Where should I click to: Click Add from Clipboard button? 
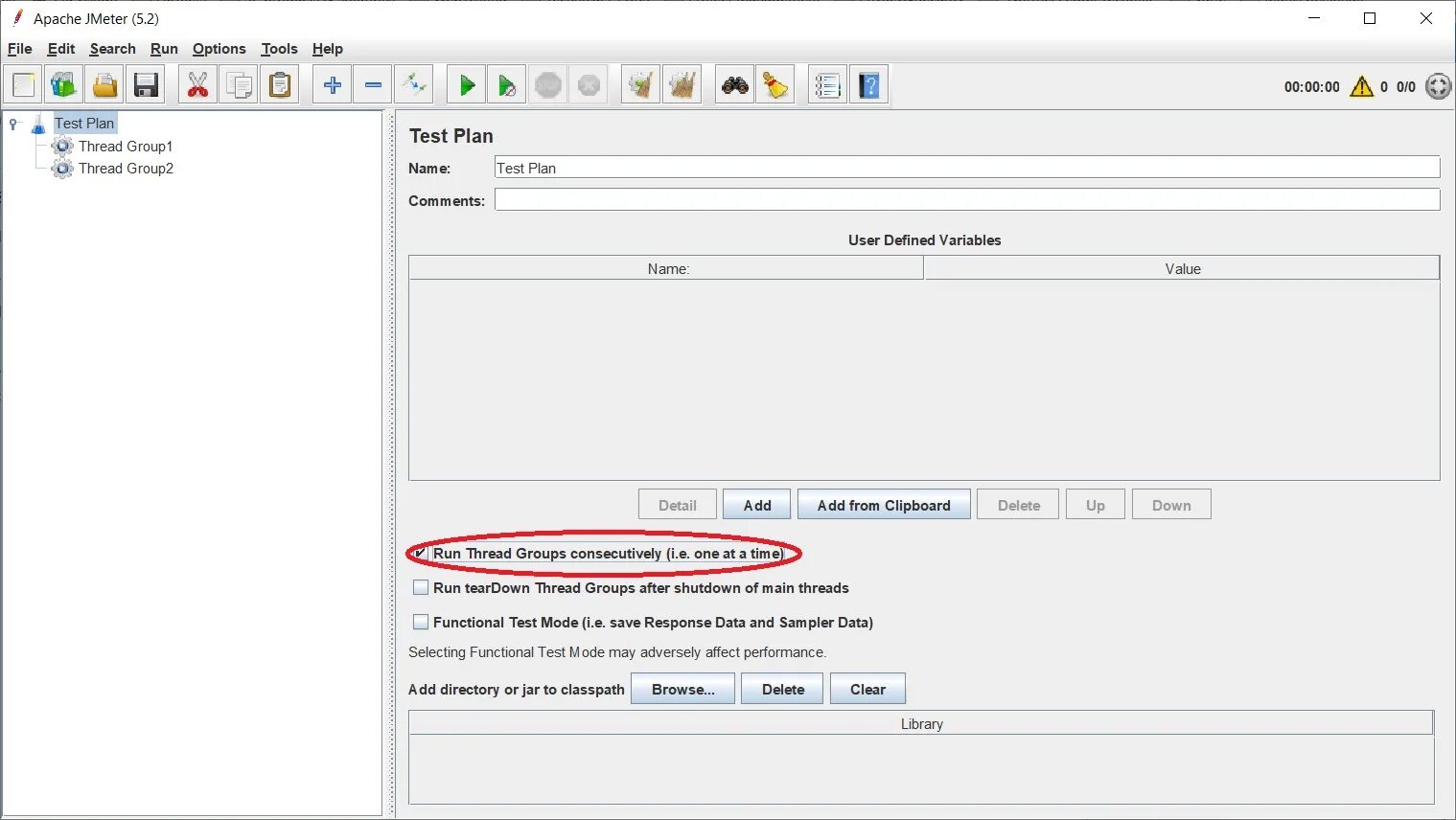tap(884, 505)
